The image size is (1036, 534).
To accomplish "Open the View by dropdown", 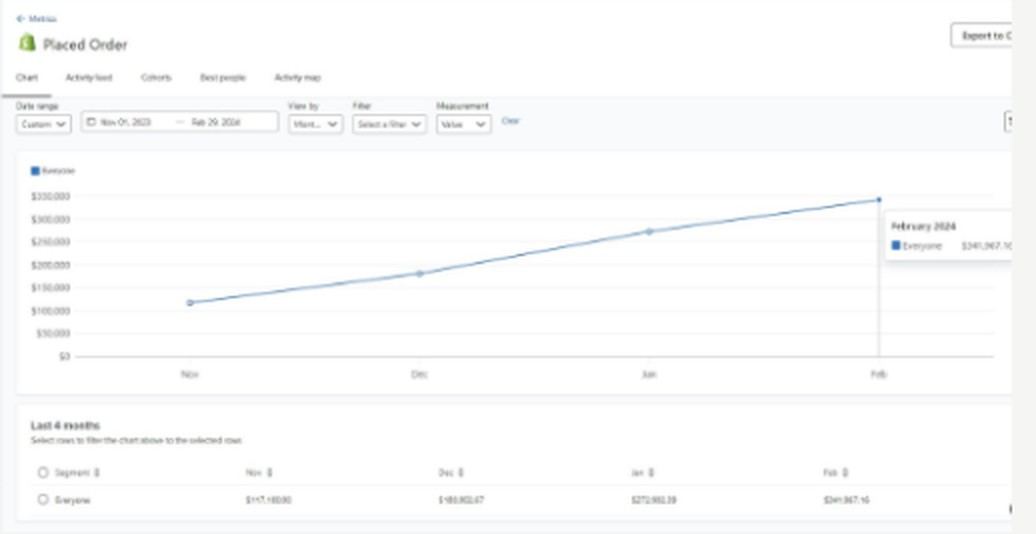I will point(315,124).
